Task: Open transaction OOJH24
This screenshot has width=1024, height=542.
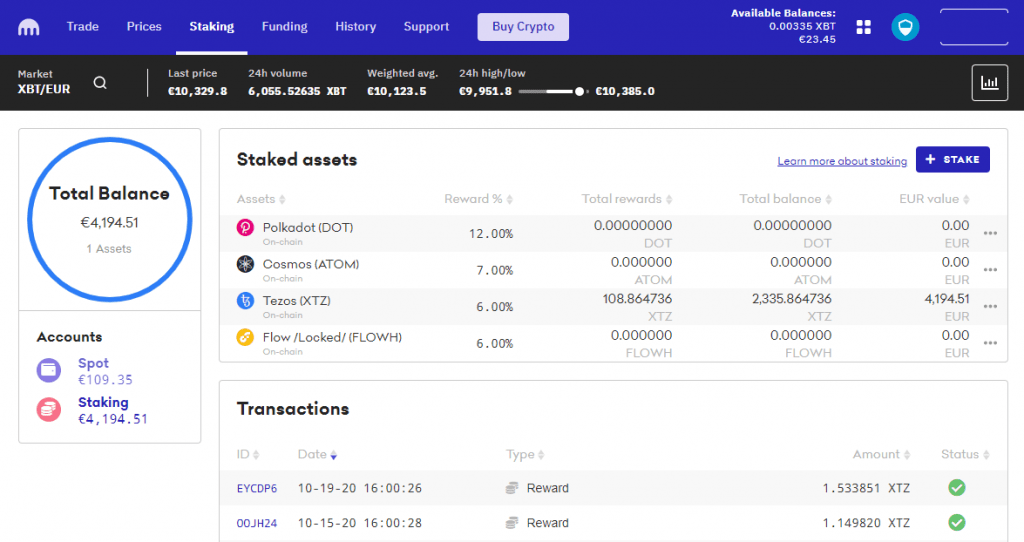Action: [257, 523]
